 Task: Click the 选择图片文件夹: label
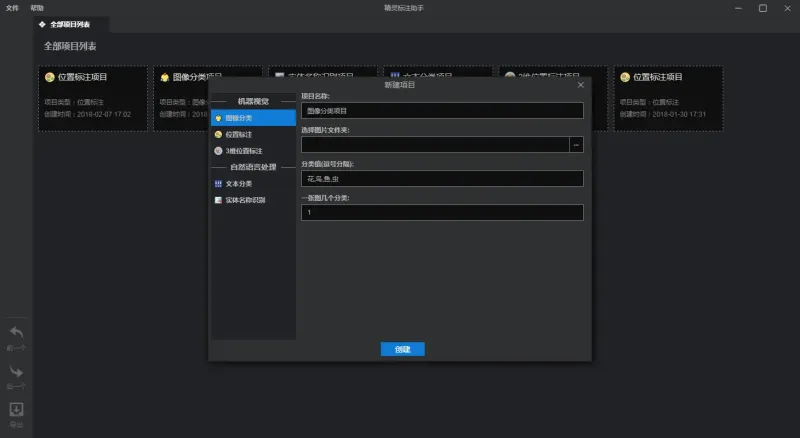pos(326,130)
